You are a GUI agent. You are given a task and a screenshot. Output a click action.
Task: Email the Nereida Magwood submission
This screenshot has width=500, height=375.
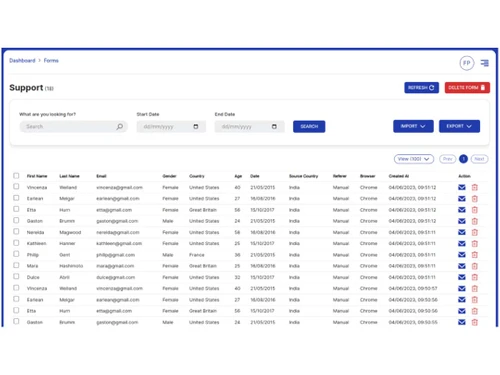click(462, 232)
